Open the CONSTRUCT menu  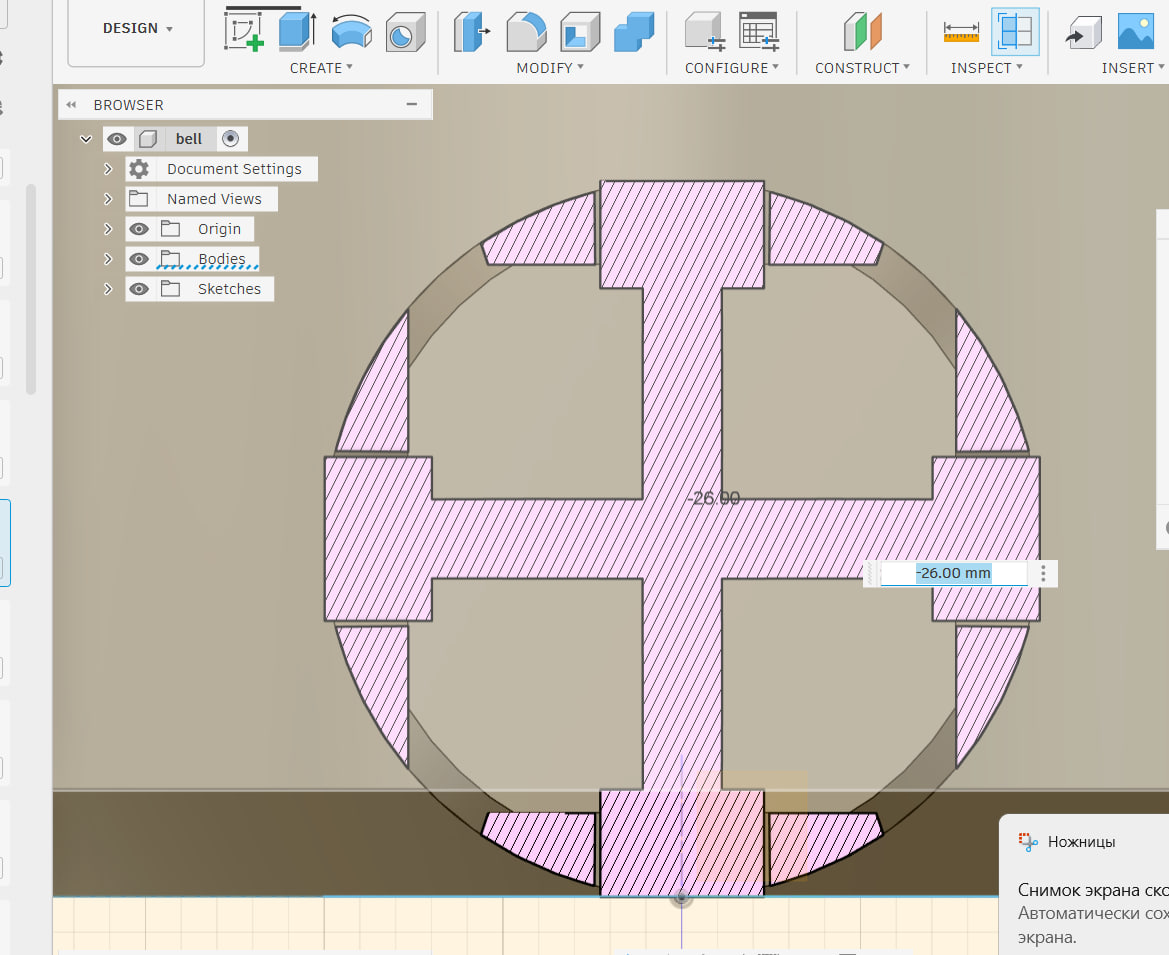862,68
